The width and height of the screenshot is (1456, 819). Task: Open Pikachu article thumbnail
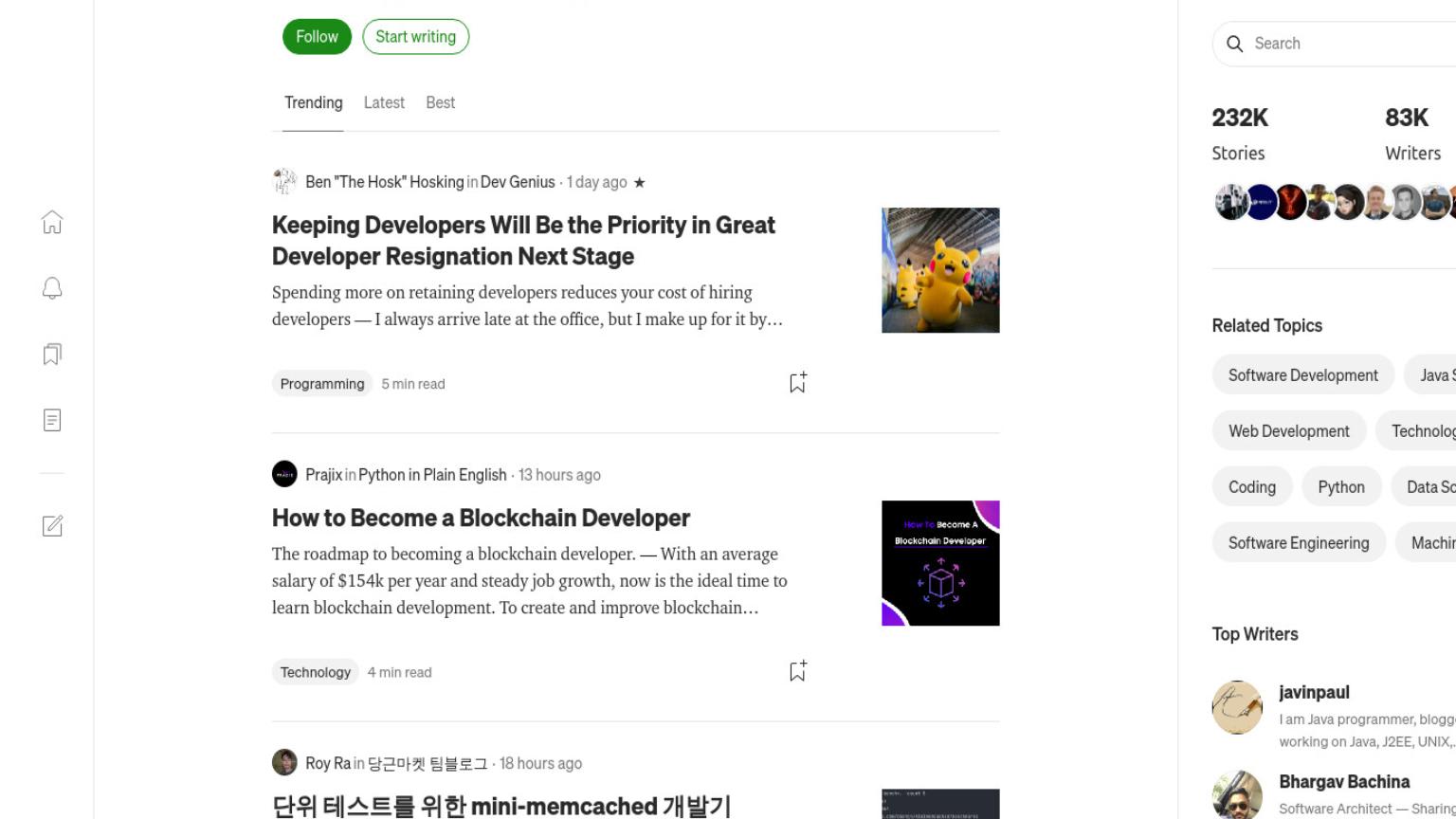[940, 270]
